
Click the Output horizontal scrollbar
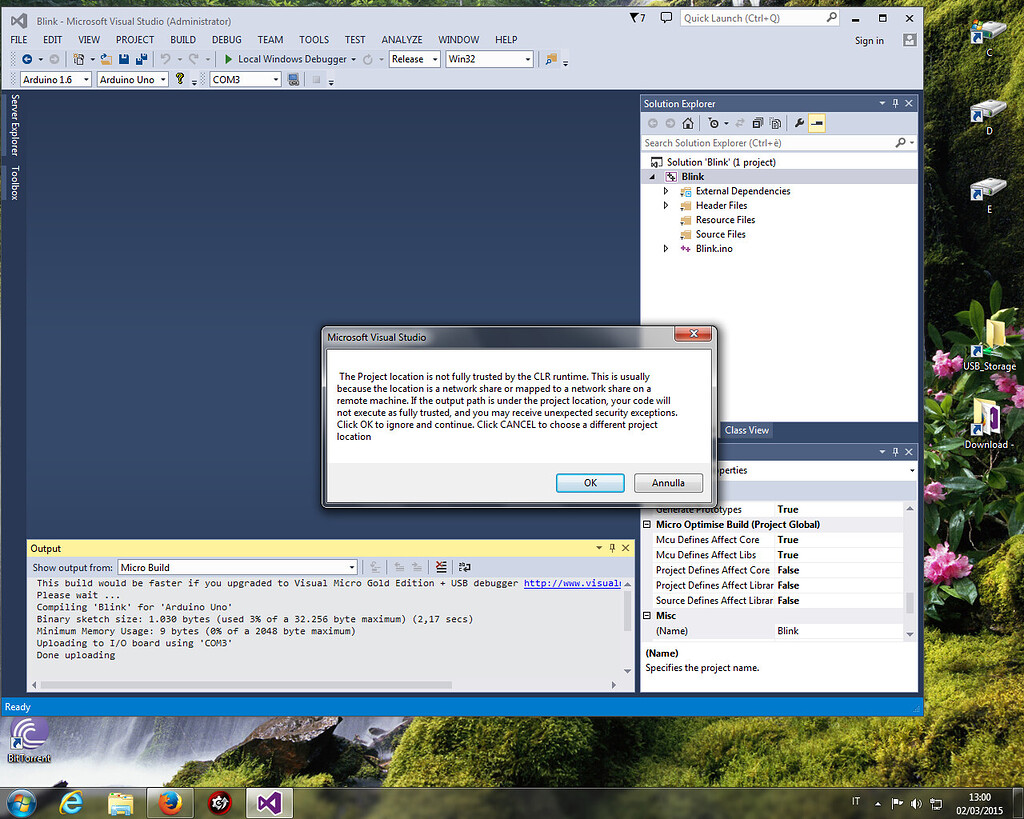tap(246, 685)
